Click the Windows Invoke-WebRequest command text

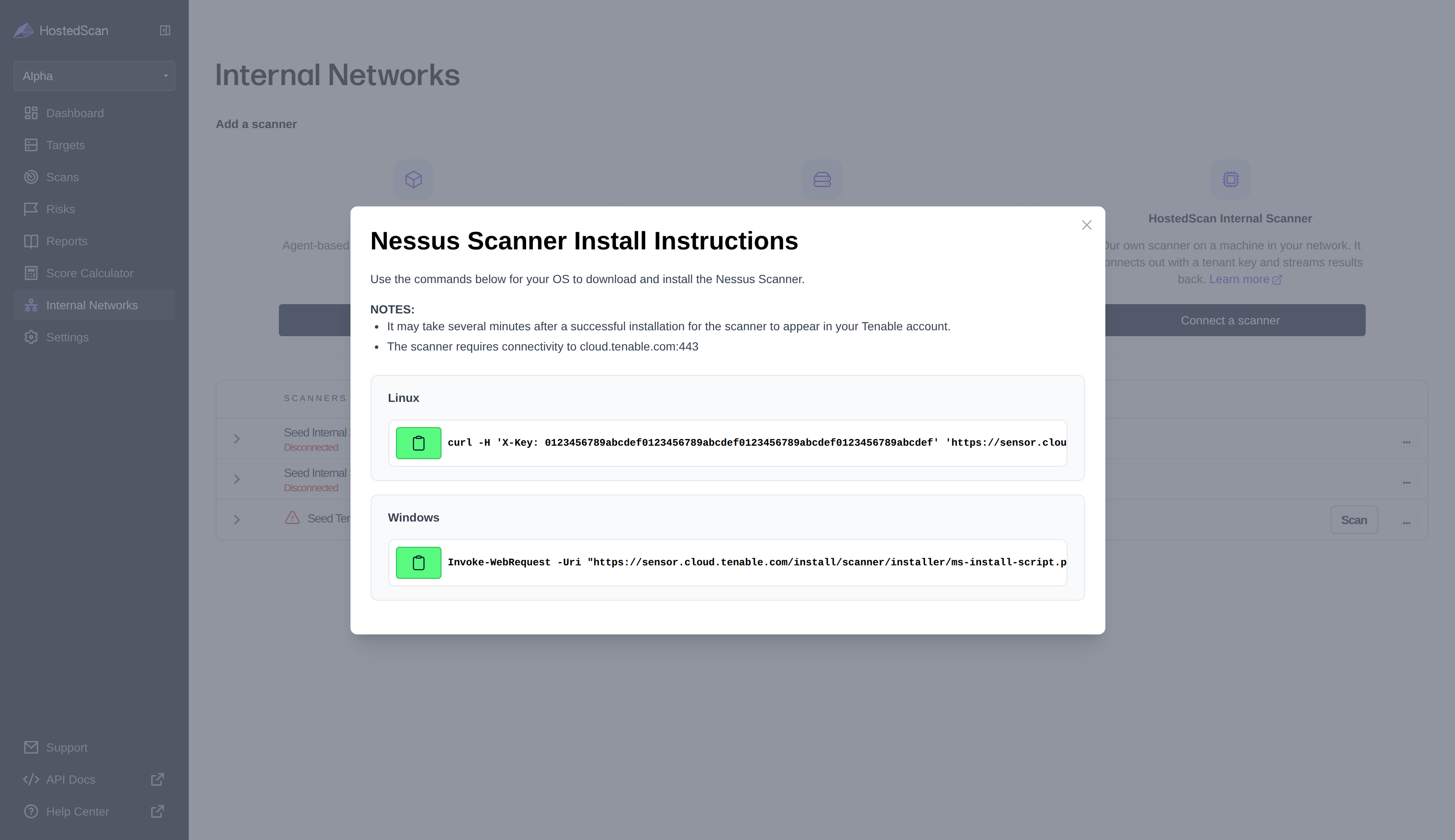pyautogui.click(x=756, y=562)
